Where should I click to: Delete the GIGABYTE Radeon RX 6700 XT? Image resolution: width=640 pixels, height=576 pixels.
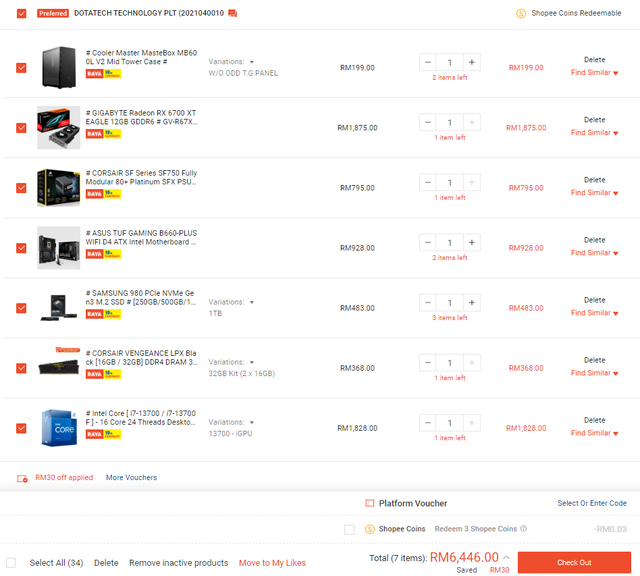594,120
